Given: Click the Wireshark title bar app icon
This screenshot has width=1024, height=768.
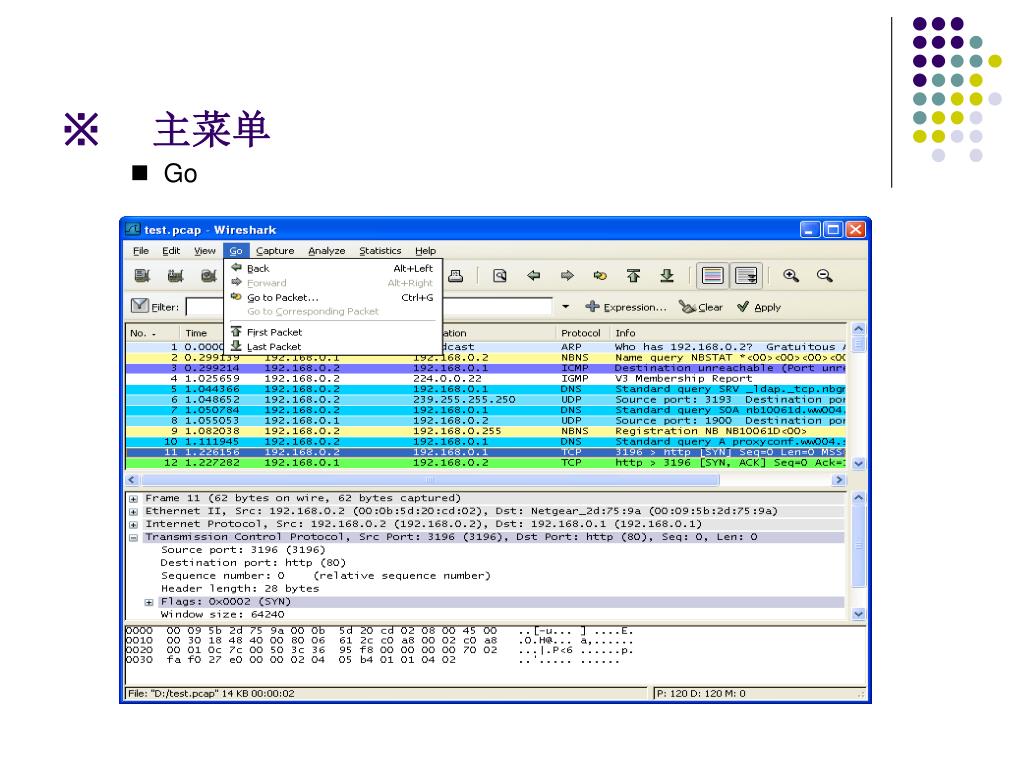Looking at the screenshot, I should point(133,229).
